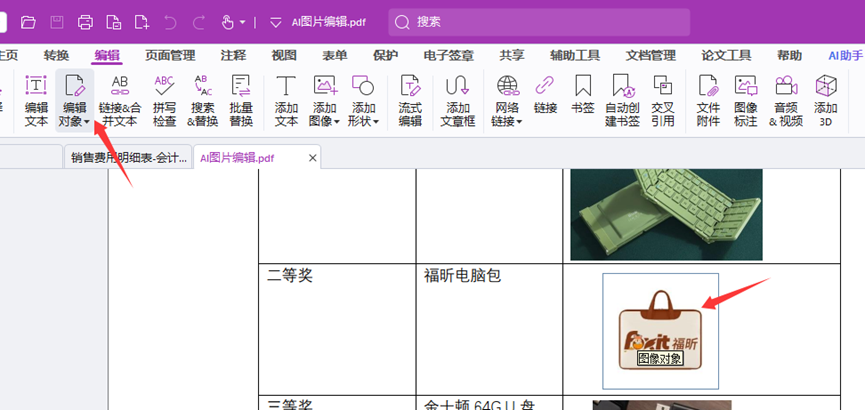
Task: Open the 文件附件 file attachment tool
Action: 708,99
